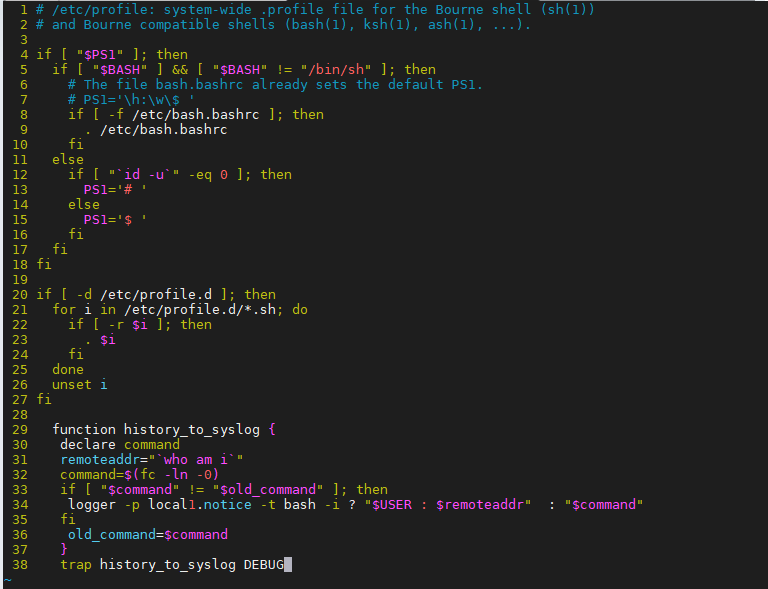This screenshot has width=768, height=589.
Task: Click the comment 'The file bash.bashrc already sets'
Action: (215, 85)
